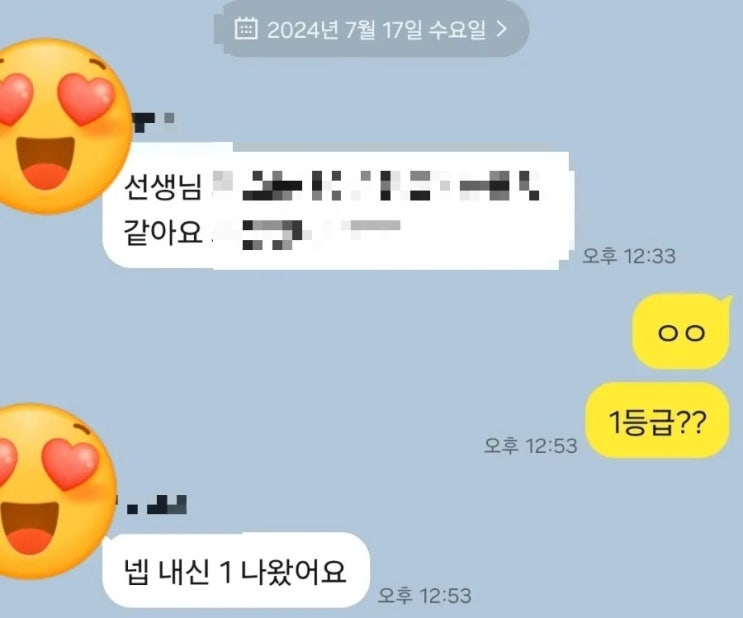
Task: Click the right heart eye of lower emoji
Action: [71, 464]
